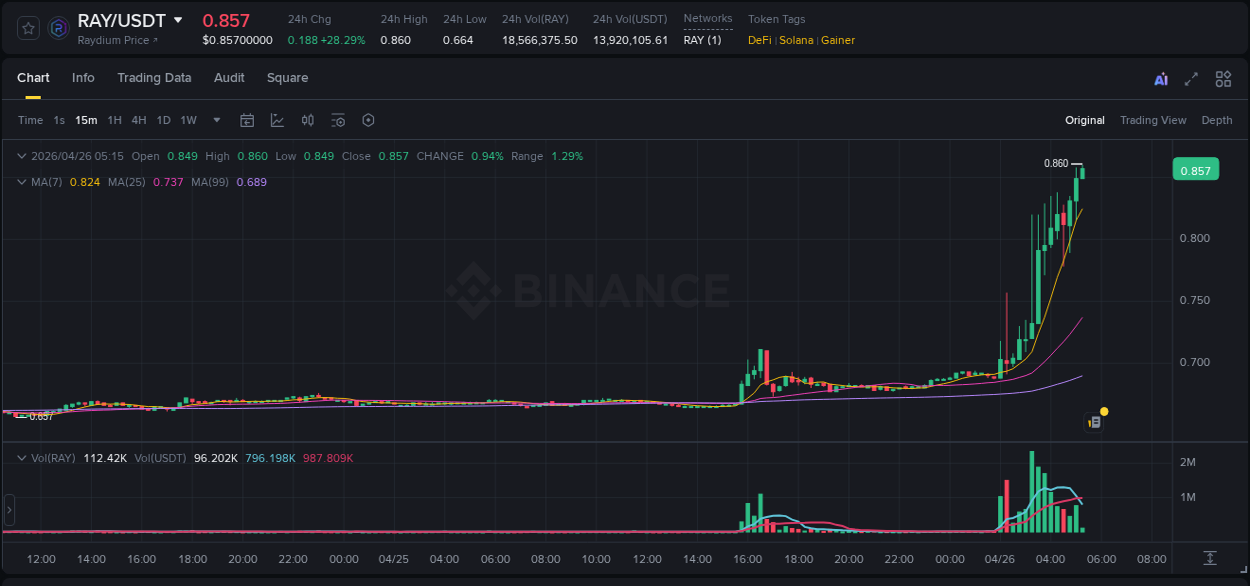Image resolution: width=1250 pixels, height=586 pixels.
Task: Open the calendar date-range picker icon
Action: (247, 120)
